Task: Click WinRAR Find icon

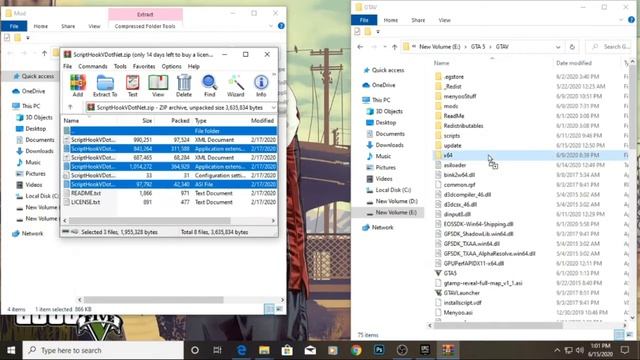Action: (209, 86)
